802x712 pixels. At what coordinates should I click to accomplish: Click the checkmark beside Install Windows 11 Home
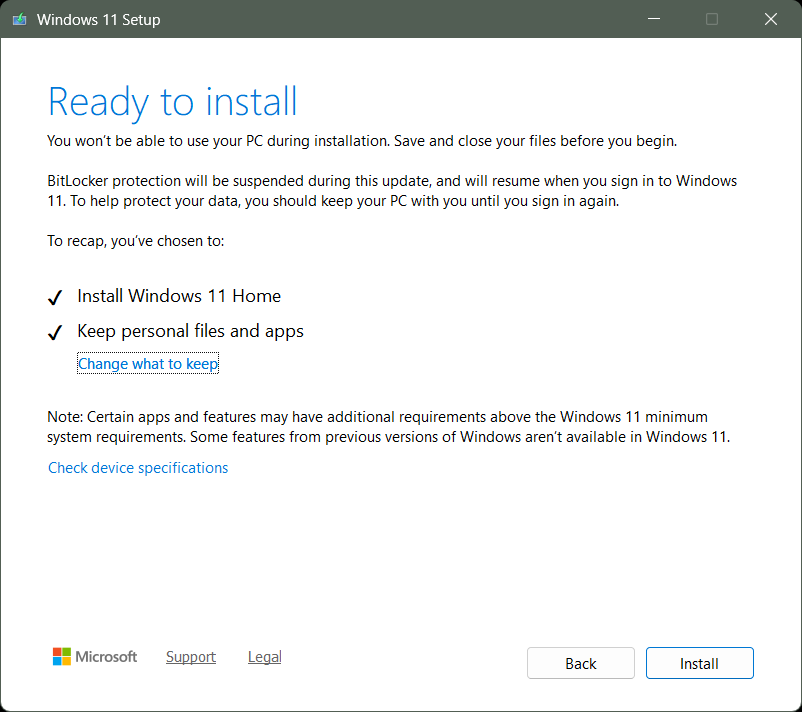tap(55, 297)
